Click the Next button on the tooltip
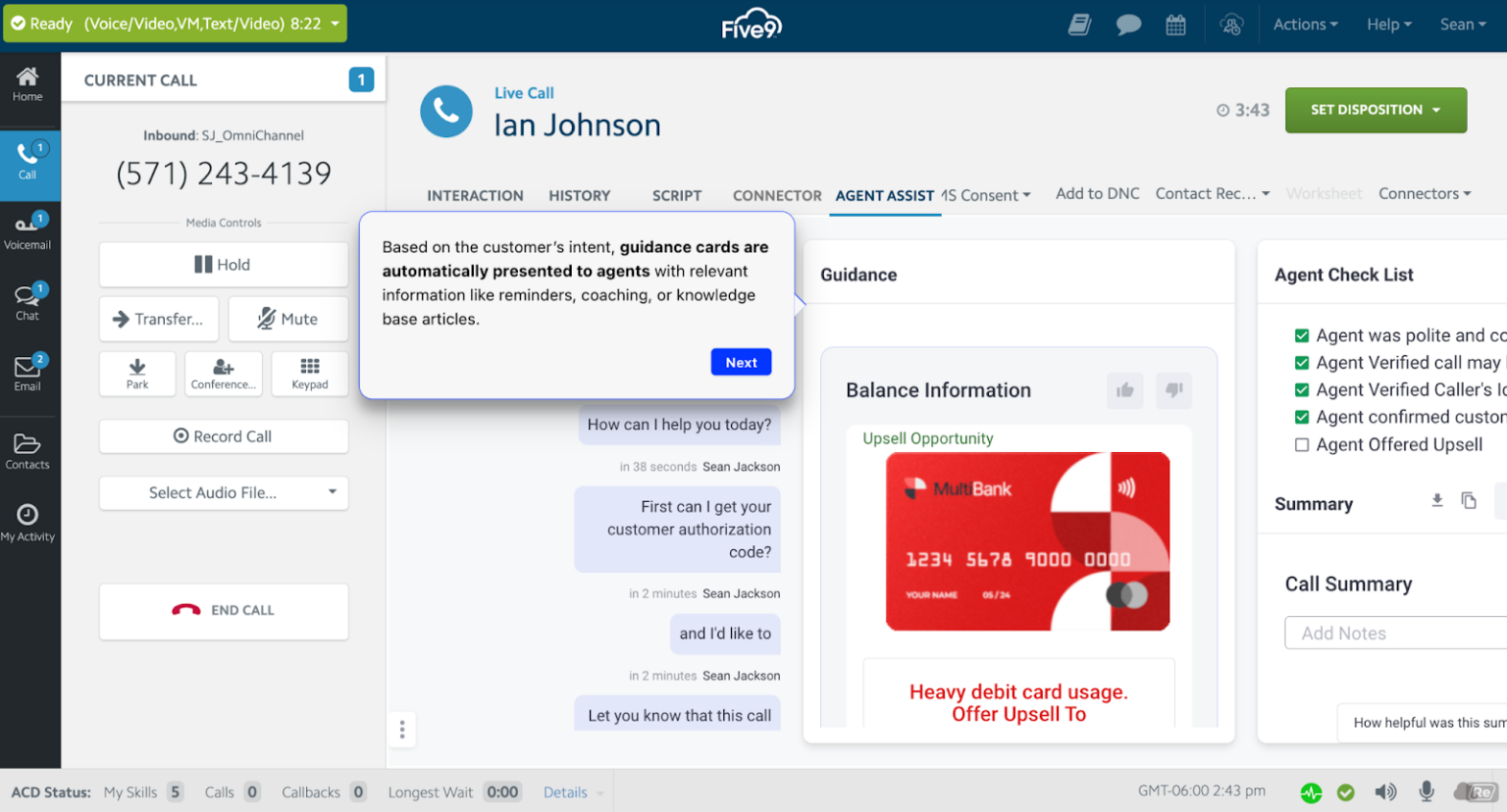1507x812 pixels. (741, 362)
